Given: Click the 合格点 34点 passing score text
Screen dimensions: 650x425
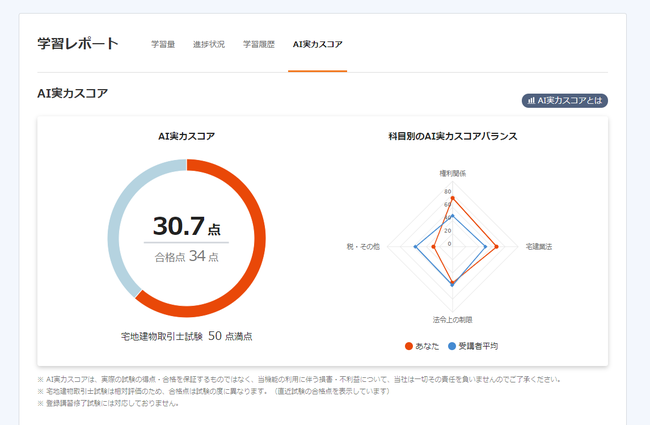Looking at the screenshot, I should pos(186,257).
